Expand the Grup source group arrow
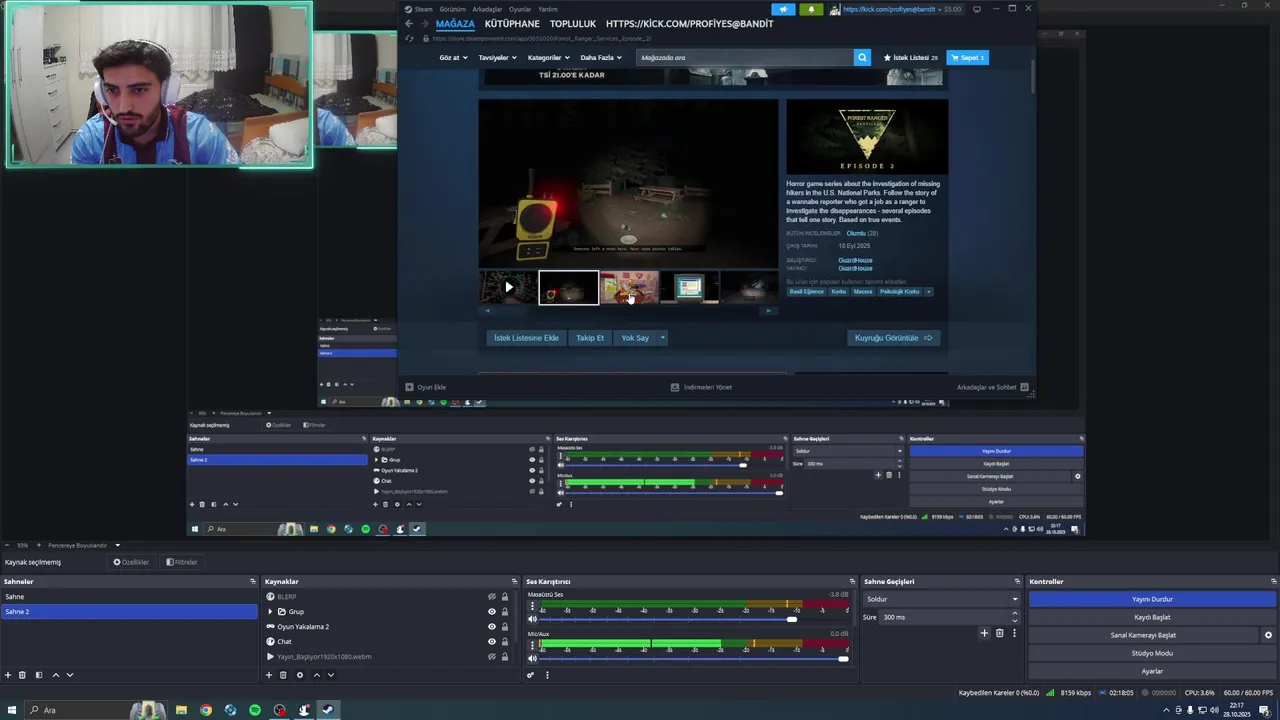This screenshot has height=720, width=1280. click(x=270, y=612)
